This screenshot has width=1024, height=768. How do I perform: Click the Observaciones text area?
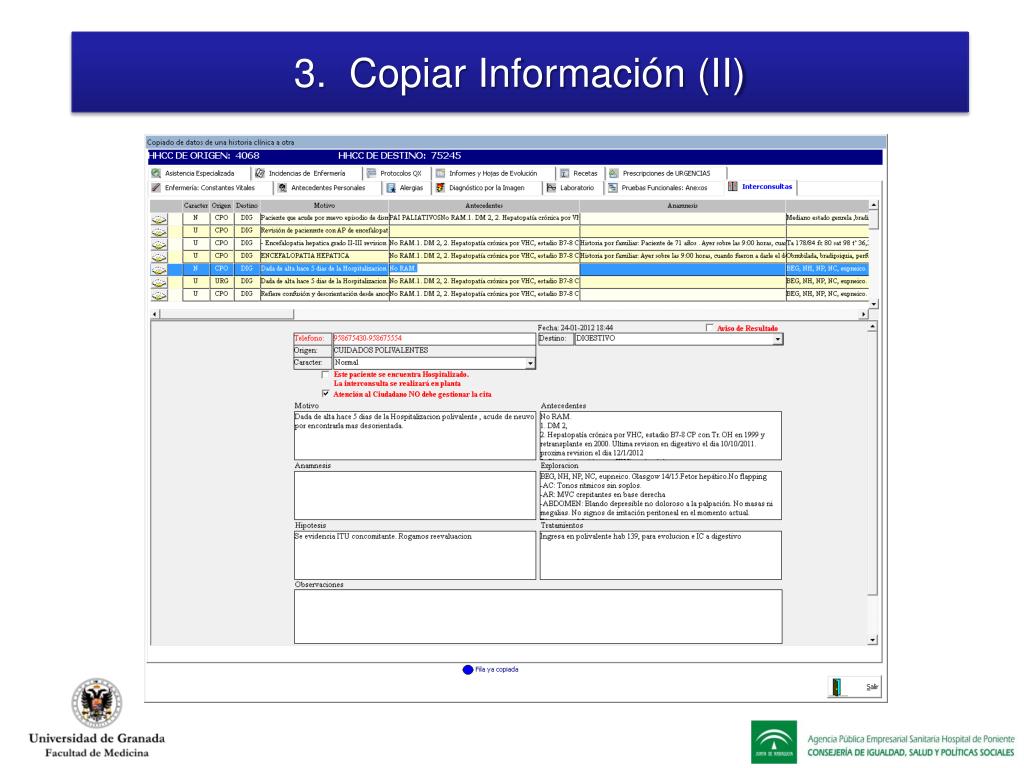(538, 616)
